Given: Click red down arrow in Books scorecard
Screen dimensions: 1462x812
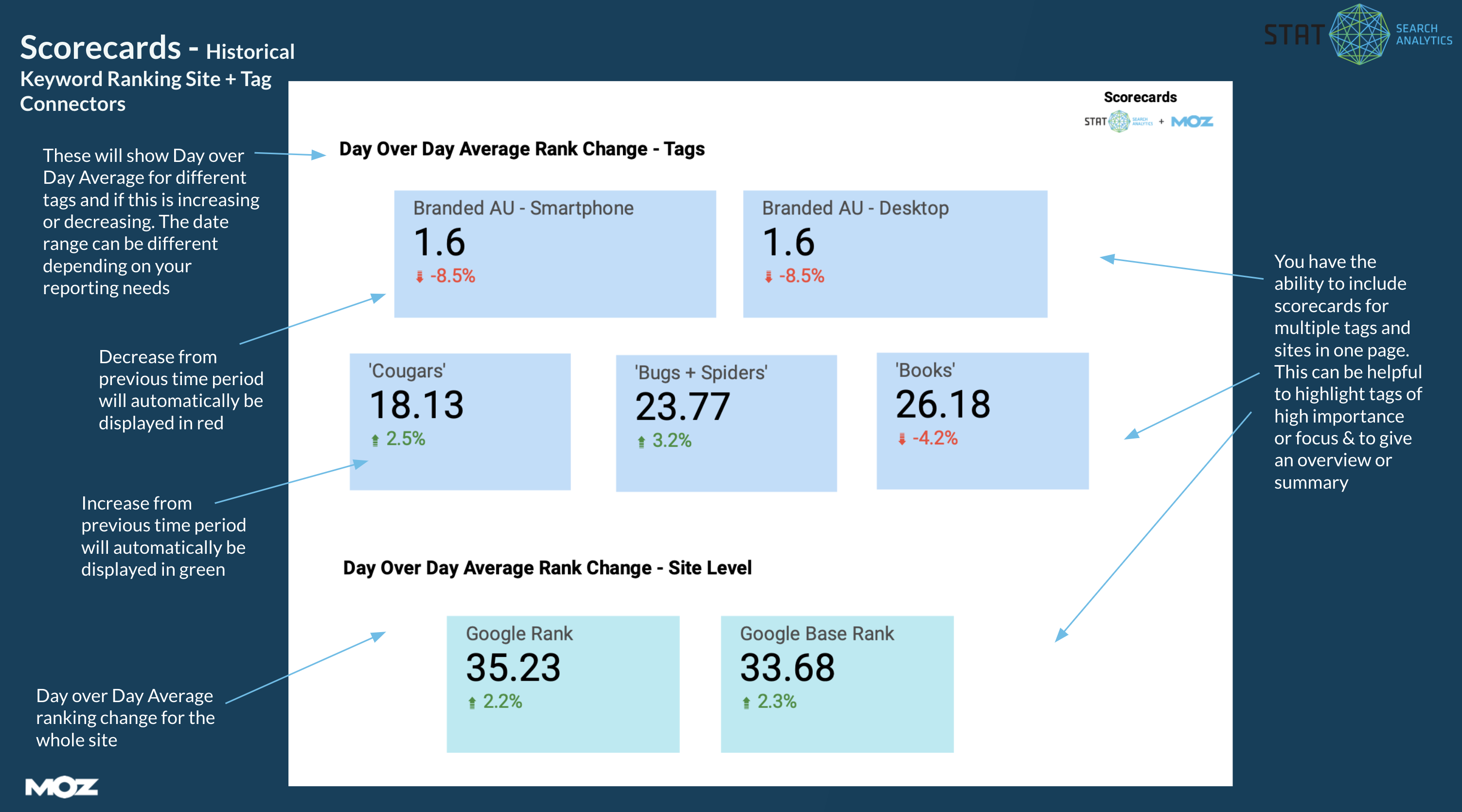Looking at the screenshot, I should pos(902,439).
